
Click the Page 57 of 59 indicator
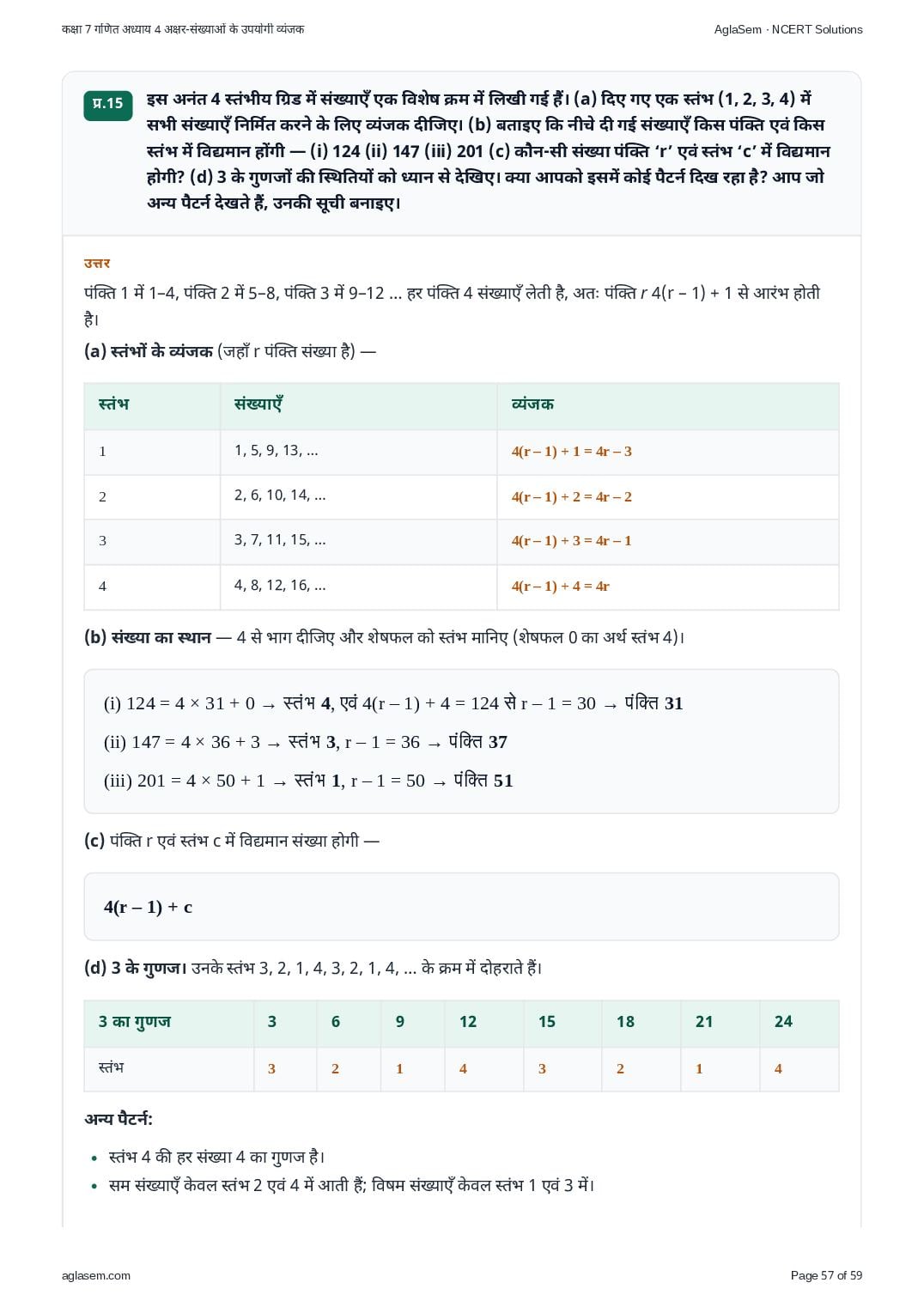pos(826,1275)
